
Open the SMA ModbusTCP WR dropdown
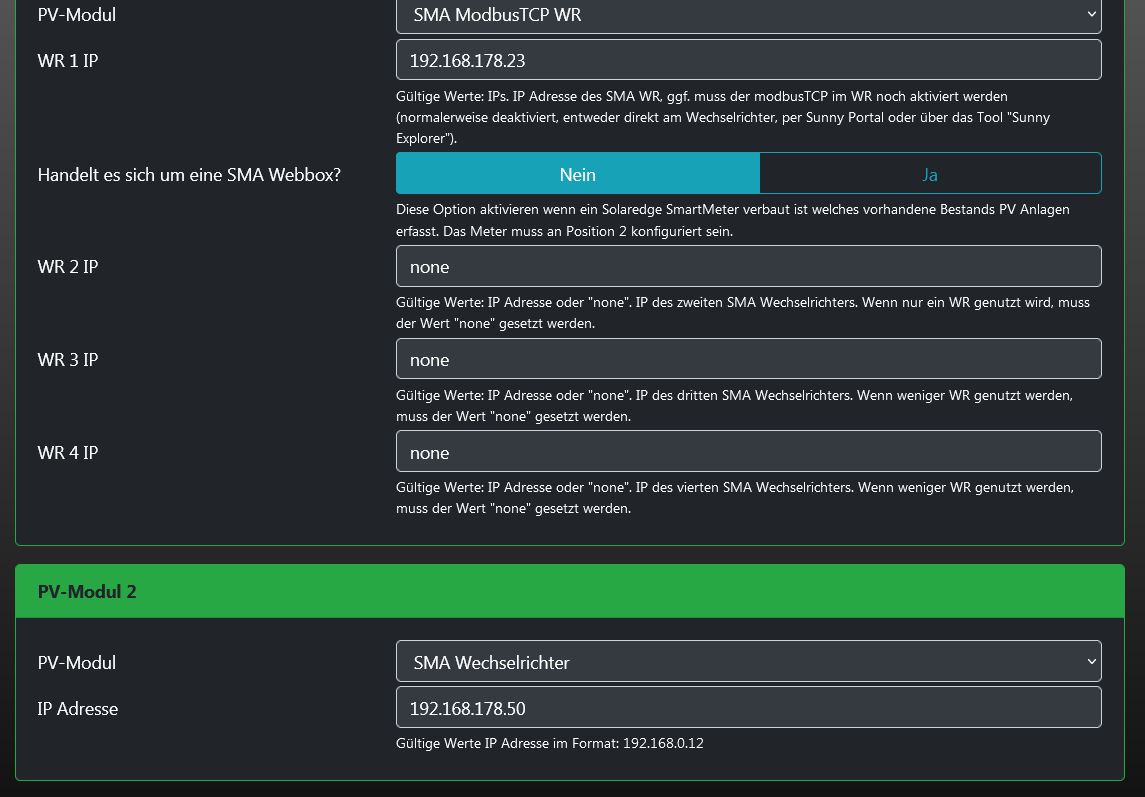coord(748,15)
